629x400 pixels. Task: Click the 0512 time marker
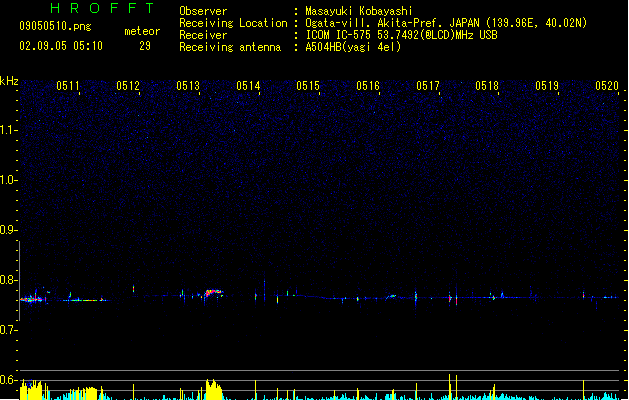[128, 86]
